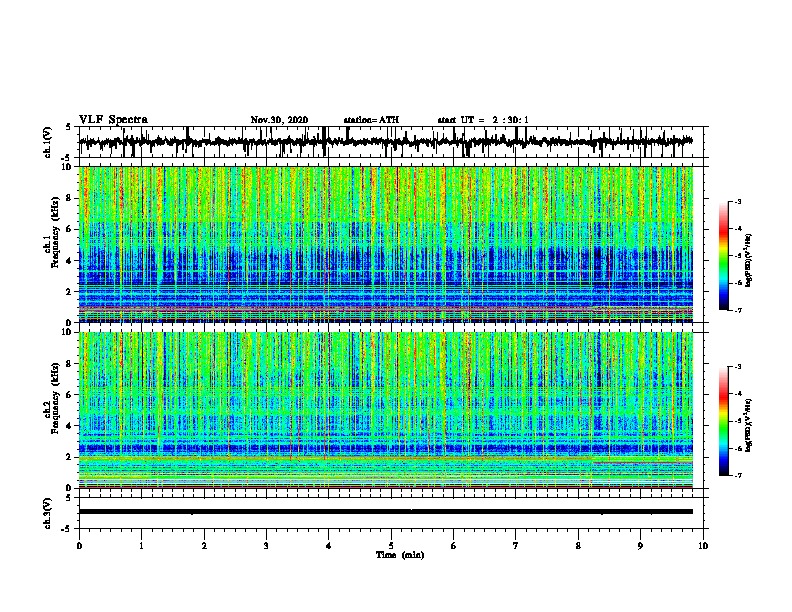The image size is (792, 612).
Task: Click the '8' minute tick label on time axis
Action: point(578,546)
